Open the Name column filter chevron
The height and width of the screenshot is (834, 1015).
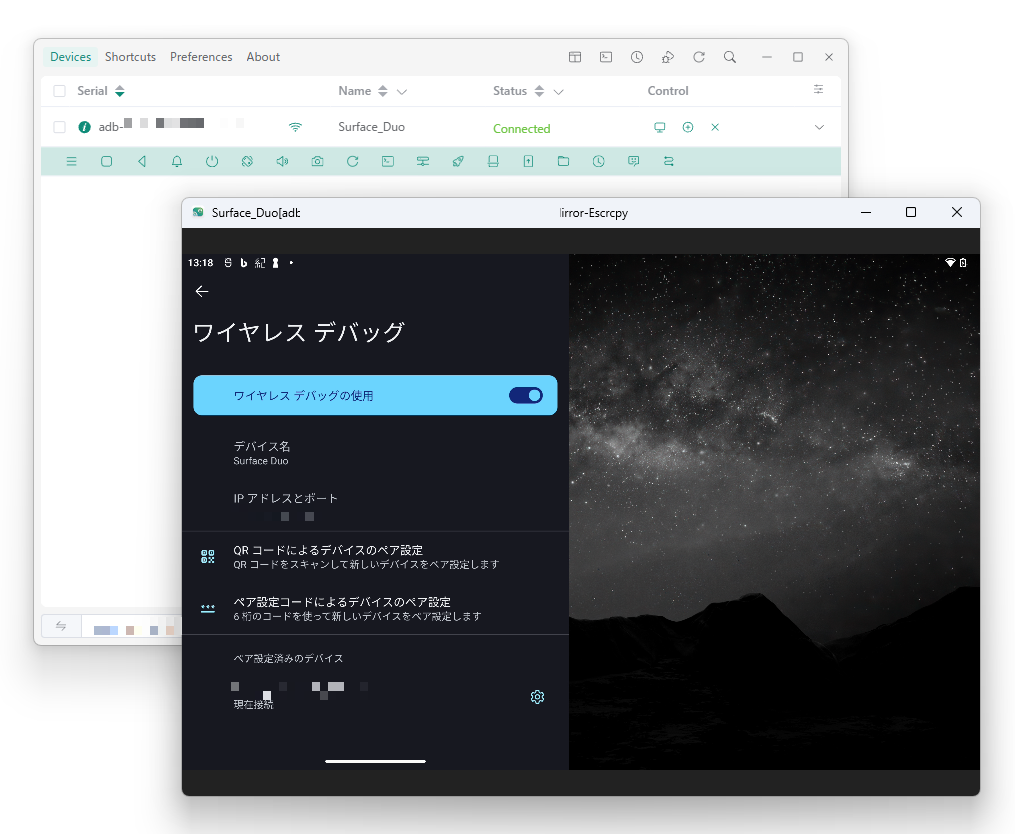point(402,92)
